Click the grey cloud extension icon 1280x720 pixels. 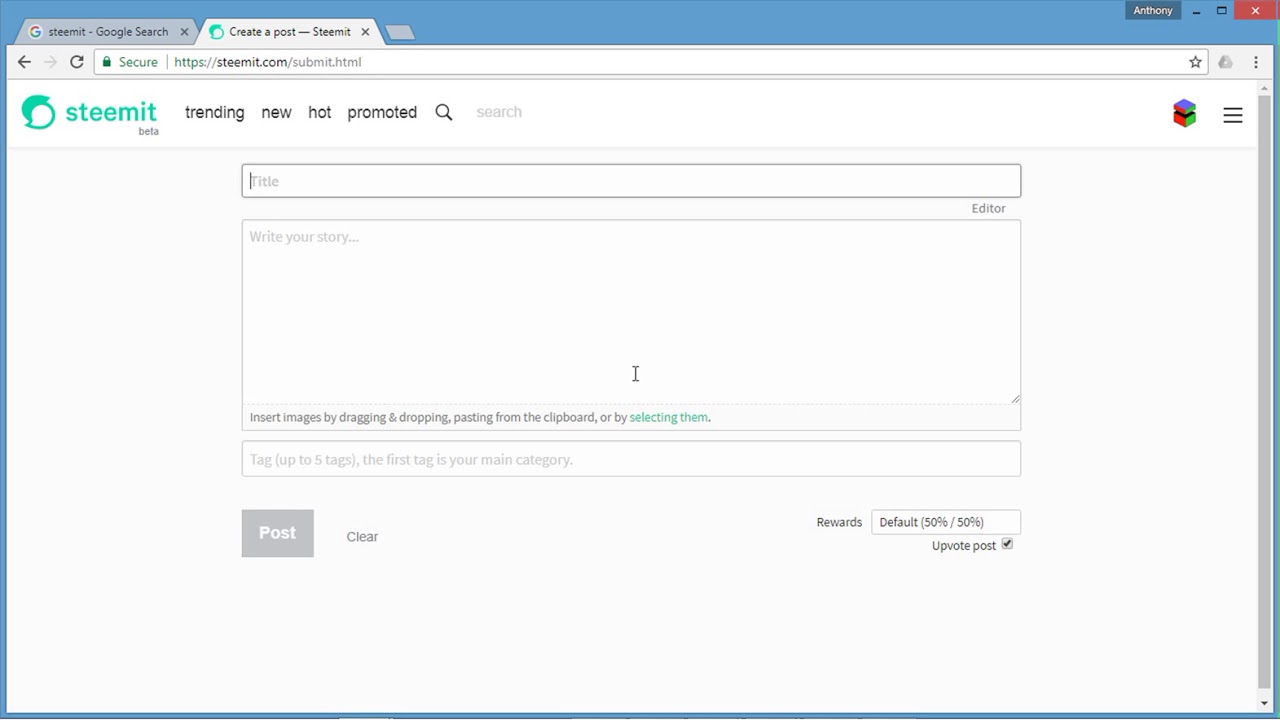pyautogui.click(x=1225, y=62)
